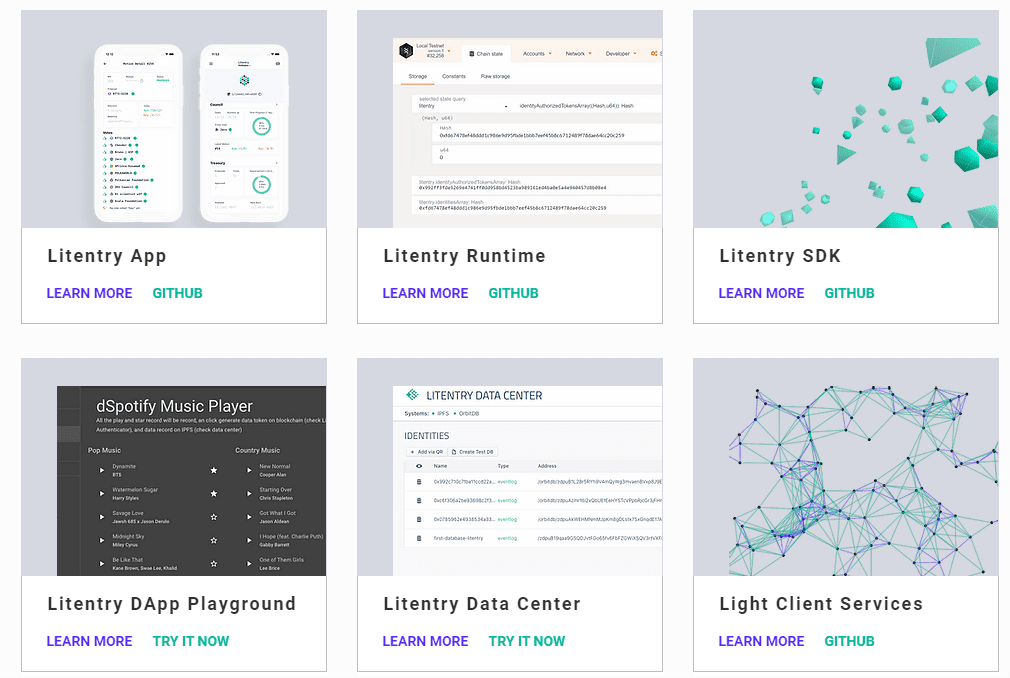Click star icon beside Savage Love track
Viewport: 1010px width, 678px height.
[x=214, y=517]
